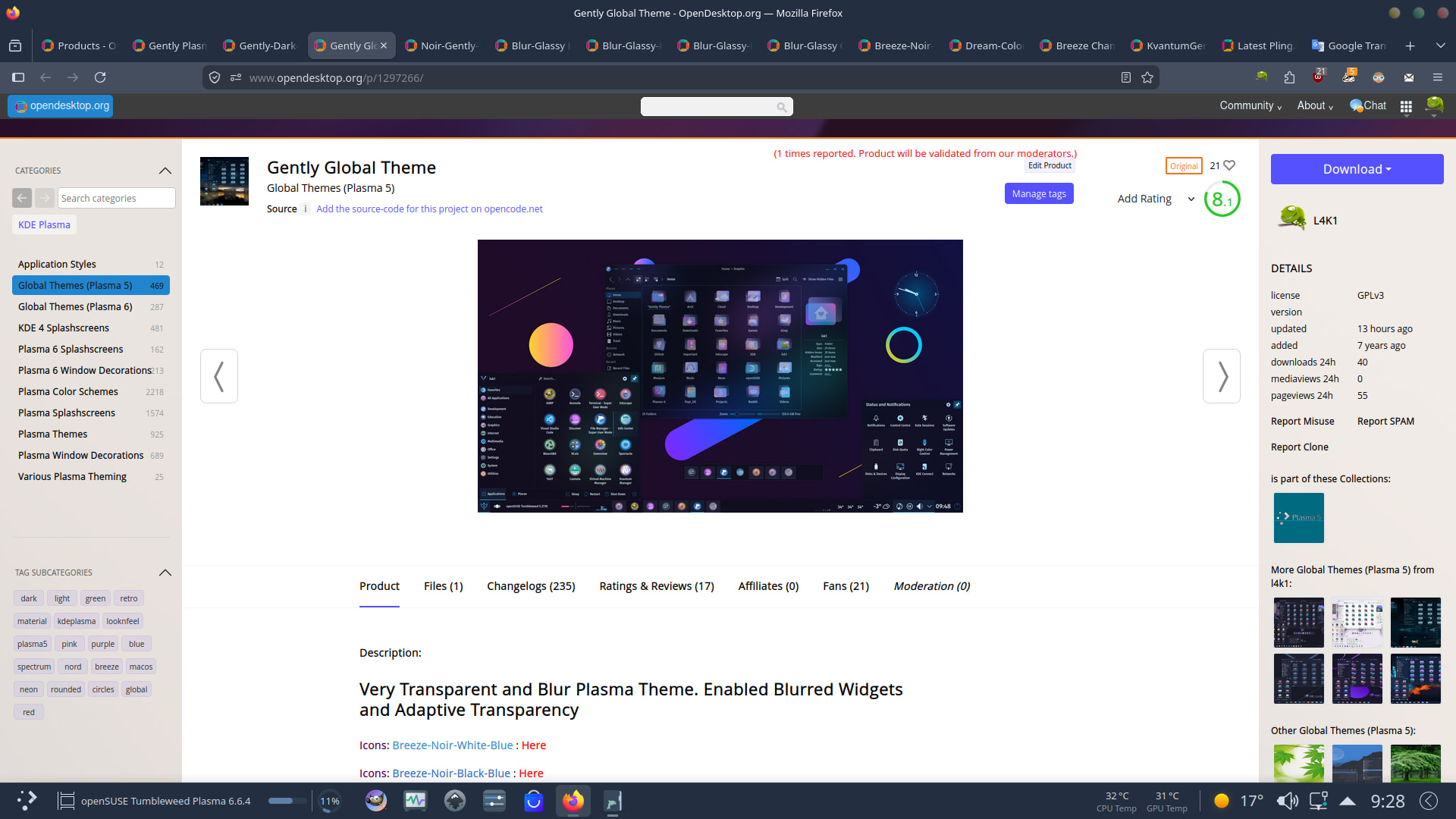Click the Firefox reload page icon

point(100,77)
